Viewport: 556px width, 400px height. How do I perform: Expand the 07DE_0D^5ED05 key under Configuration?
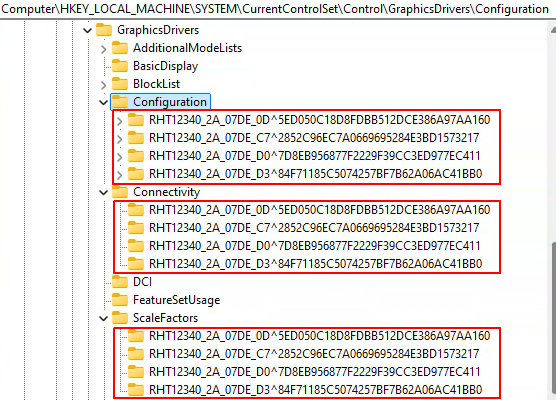point(119,121)
